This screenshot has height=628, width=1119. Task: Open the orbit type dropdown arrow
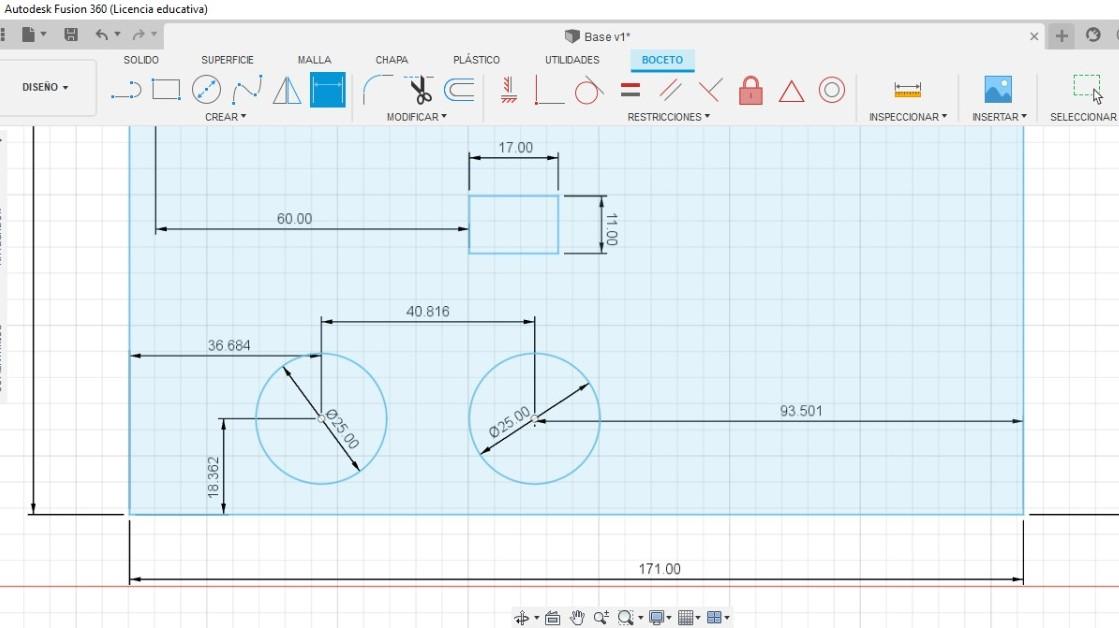537,618
